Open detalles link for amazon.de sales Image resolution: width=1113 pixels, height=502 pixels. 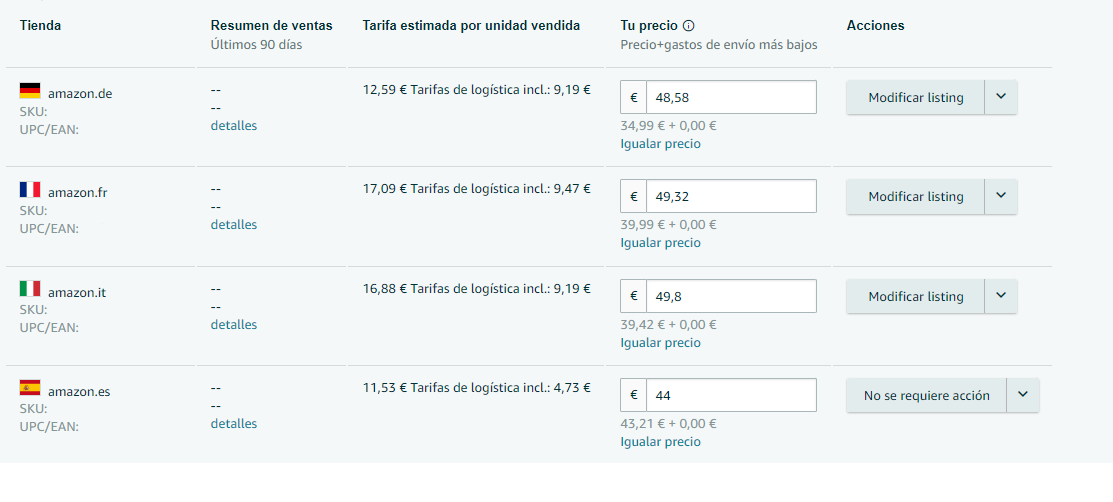pos(233,125)
